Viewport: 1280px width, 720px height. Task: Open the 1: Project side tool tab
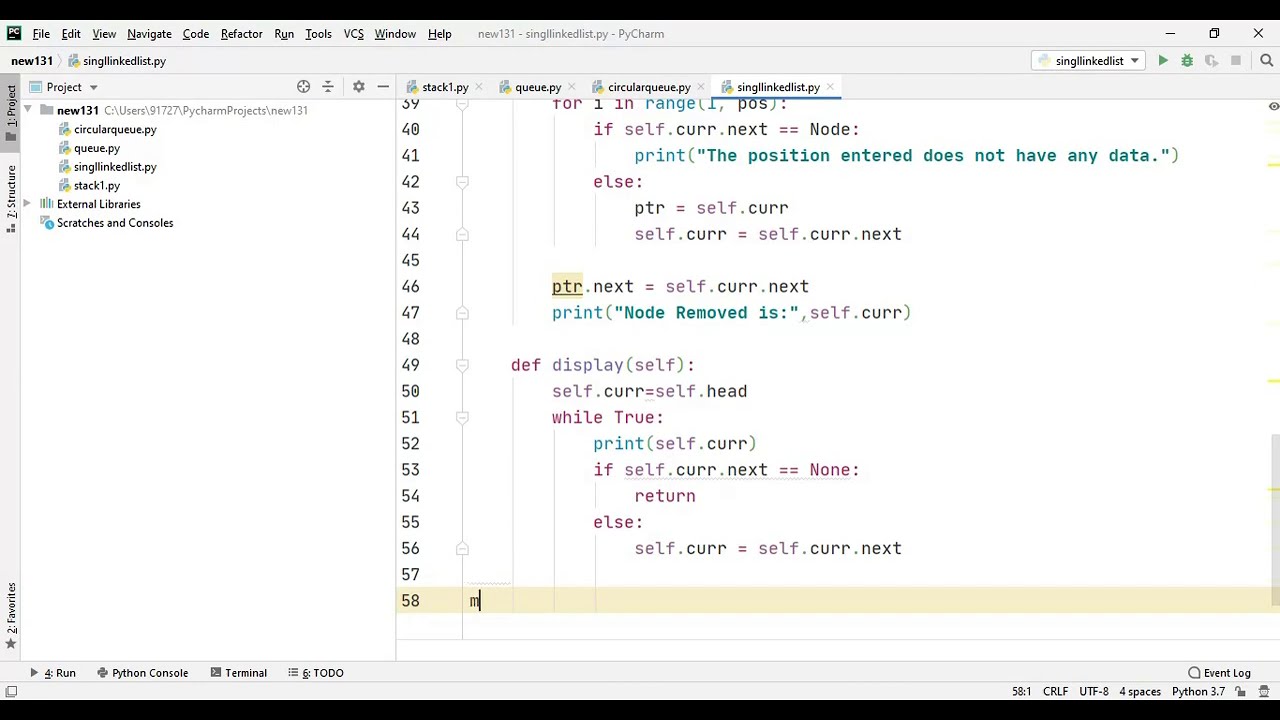point(11,112)
